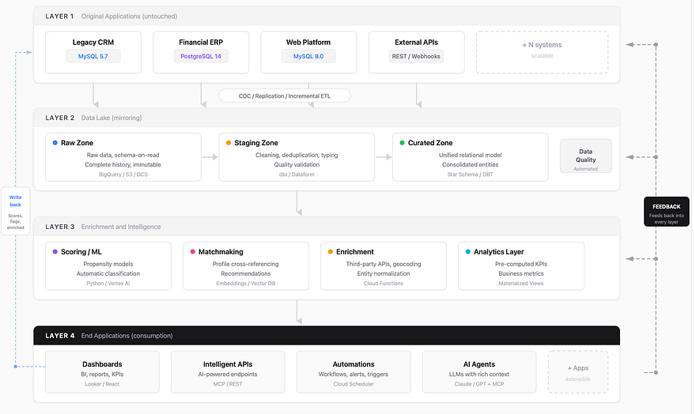Click the dashed + N systems placeholder
Viewport: 694px width, 414px height.
click(541, 51)
